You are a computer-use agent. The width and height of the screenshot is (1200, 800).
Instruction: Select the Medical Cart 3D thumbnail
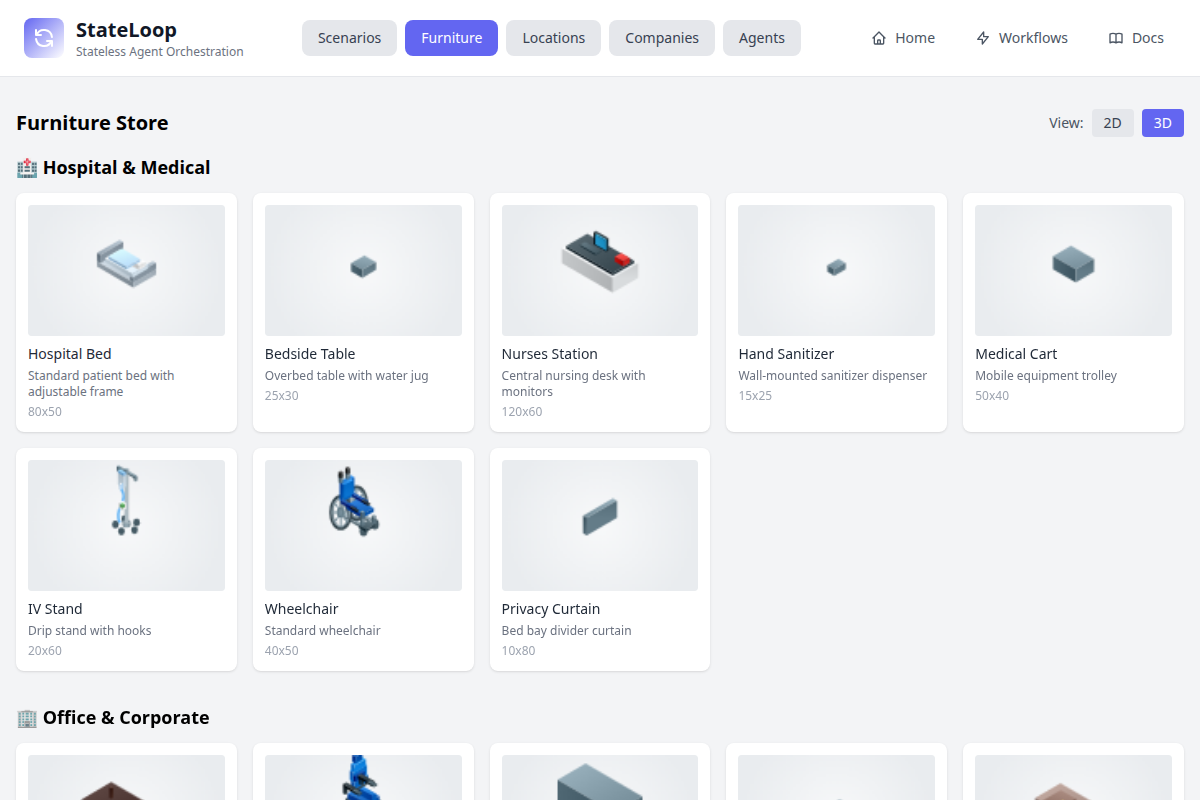pos(1073,270)
